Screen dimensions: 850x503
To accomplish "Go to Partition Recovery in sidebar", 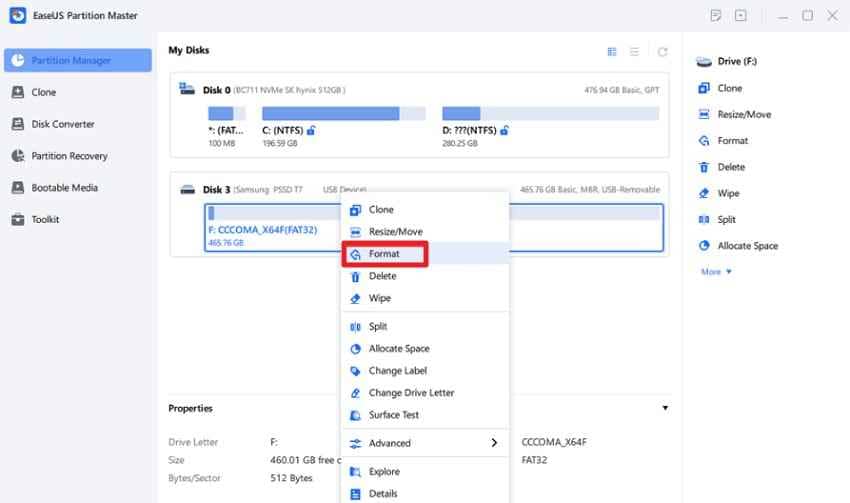I will pyautogui.click(x=59, y=156).
